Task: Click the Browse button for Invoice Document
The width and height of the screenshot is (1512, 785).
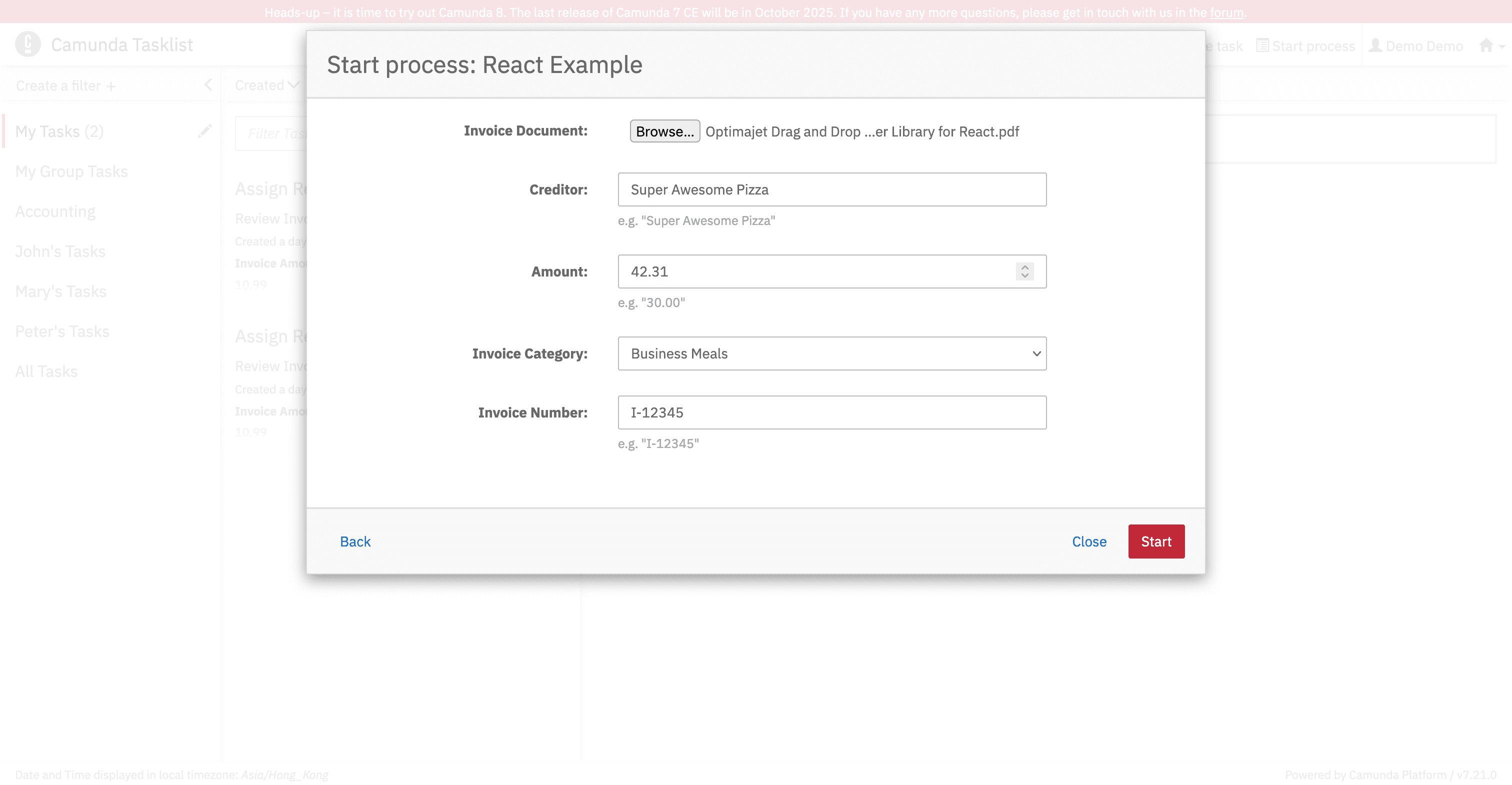Action: point(664,131)
